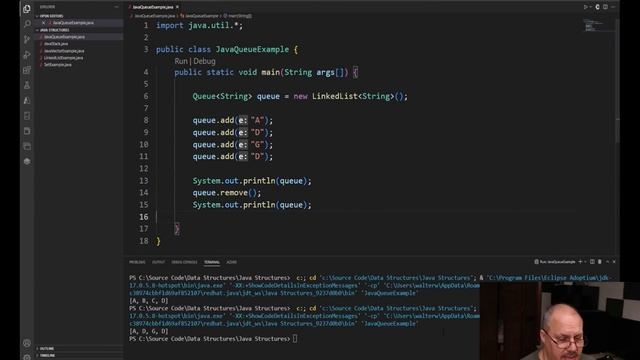Screen dimensions: 640x360
Task: Click the split terminal icon
Action: (592, 262)
